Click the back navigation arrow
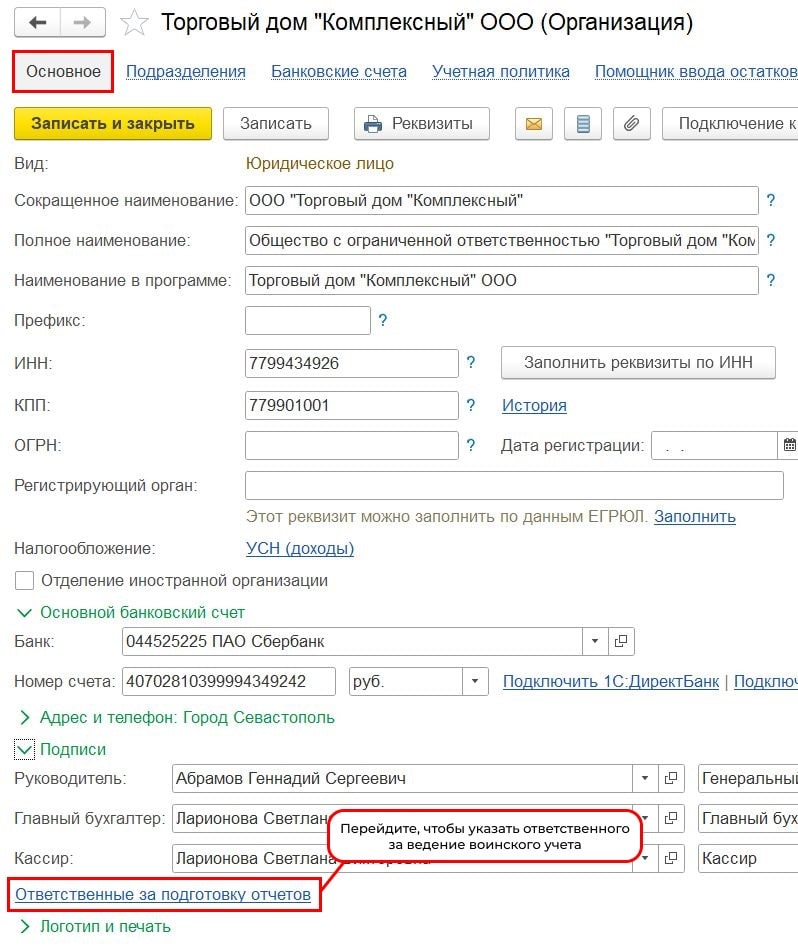 point(38,22)
